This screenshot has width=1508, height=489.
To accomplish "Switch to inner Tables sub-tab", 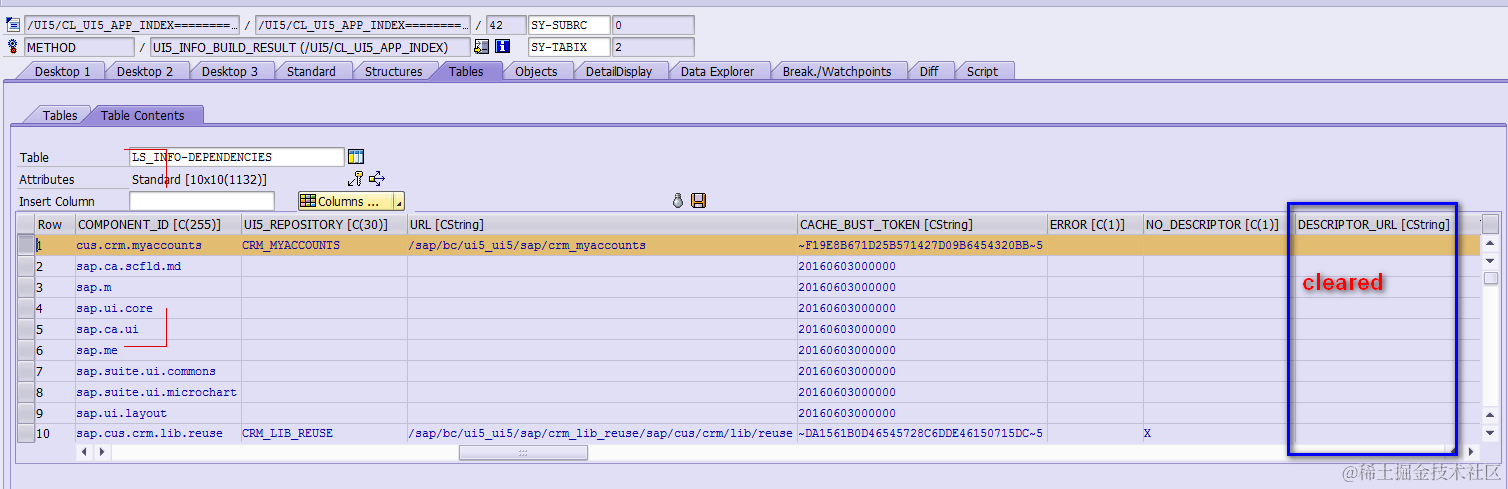I will coord(60,115).
